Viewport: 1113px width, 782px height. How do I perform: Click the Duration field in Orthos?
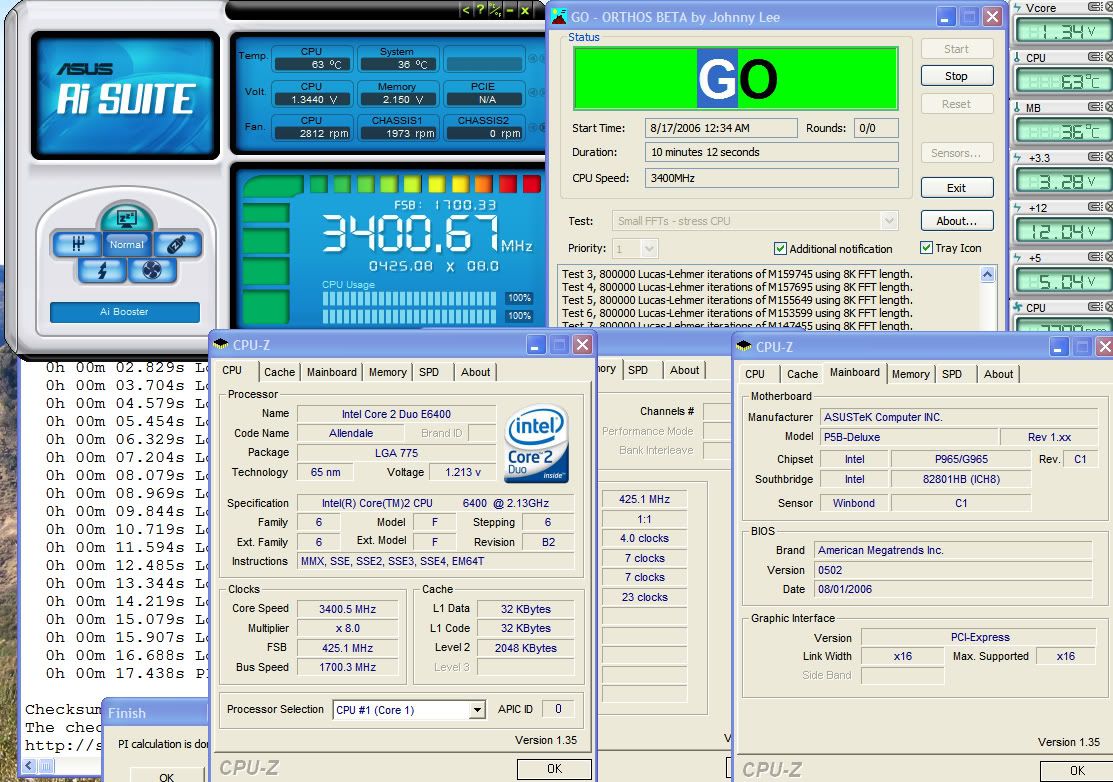772,152
